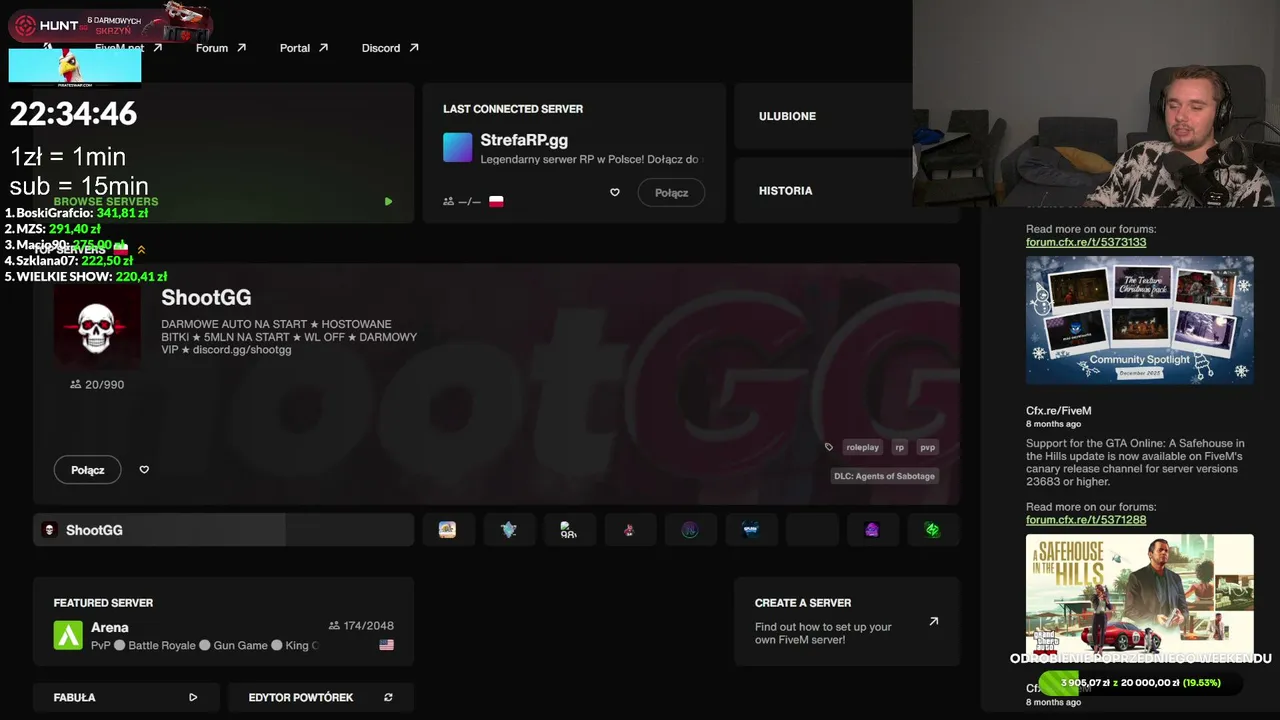Select the rp tag
This screenshot has height=720, width=1280.
[x=900, y=447]
